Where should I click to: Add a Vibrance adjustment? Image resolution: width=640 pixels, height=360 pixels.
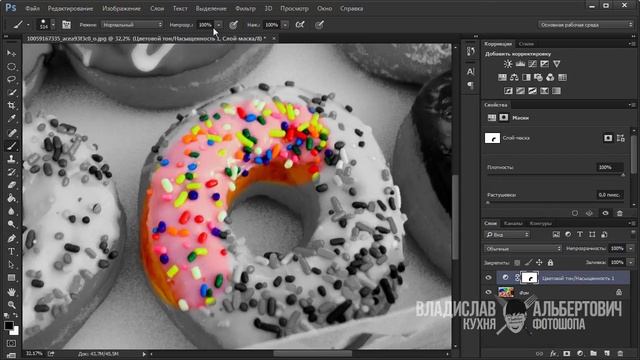point(556,64)
